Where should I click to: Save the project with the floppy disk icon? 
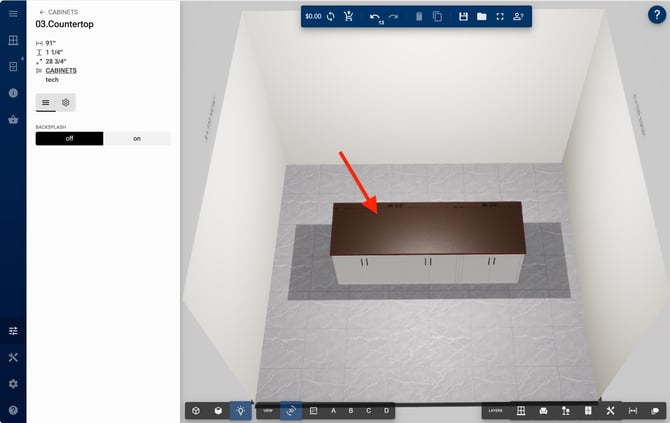[x=463, y=17]
